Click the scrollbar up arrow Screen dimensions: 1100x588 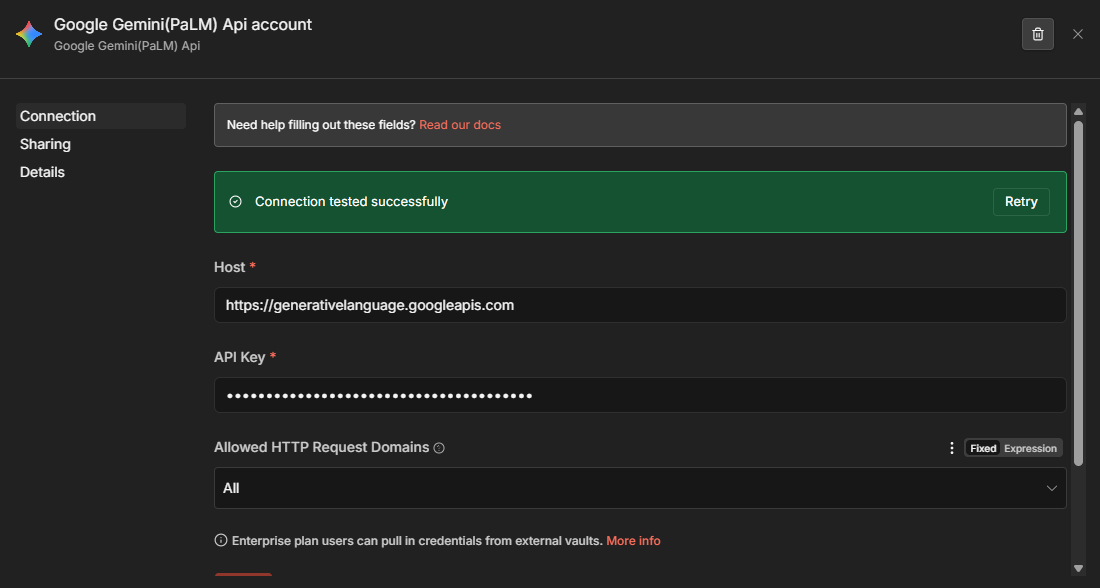pyautogui.click(x=1078, y=112)
